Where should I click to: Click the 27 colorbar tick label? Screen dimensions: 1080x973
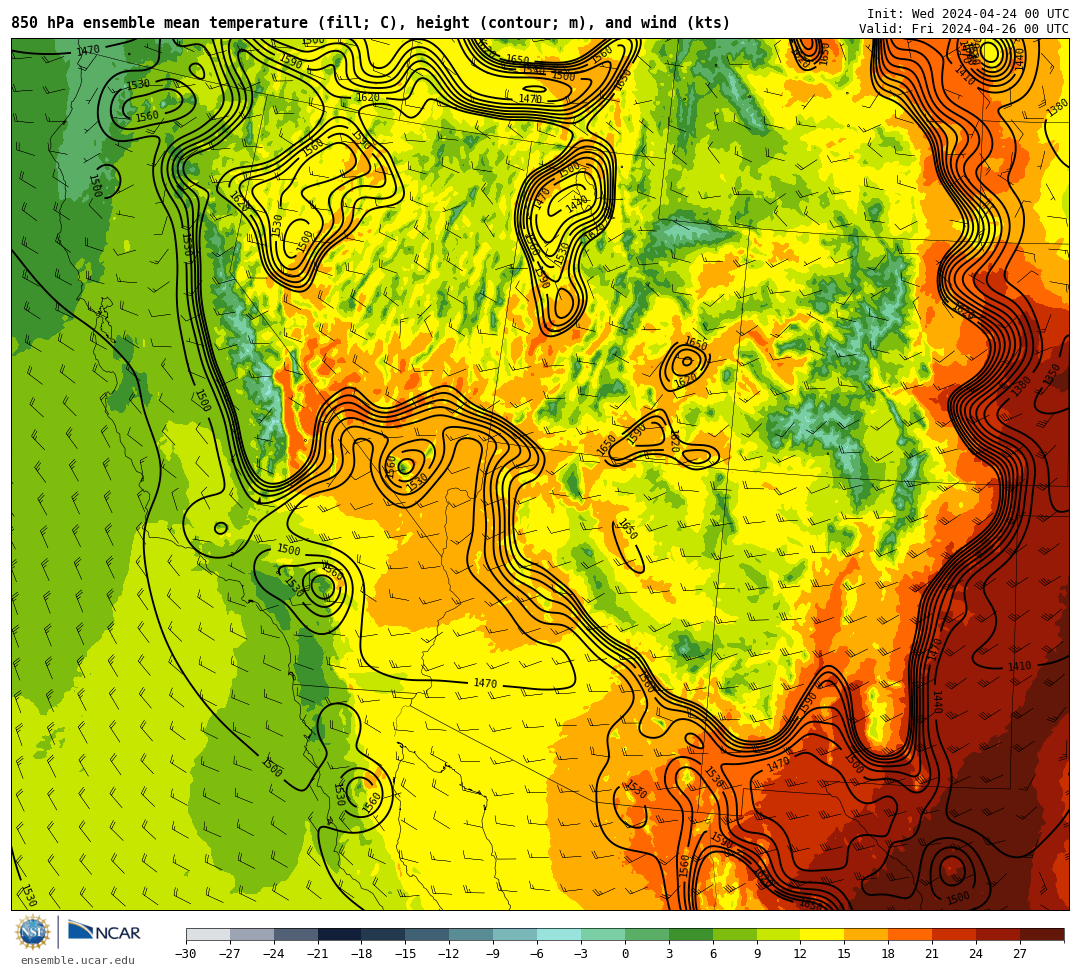point(1020,954)
